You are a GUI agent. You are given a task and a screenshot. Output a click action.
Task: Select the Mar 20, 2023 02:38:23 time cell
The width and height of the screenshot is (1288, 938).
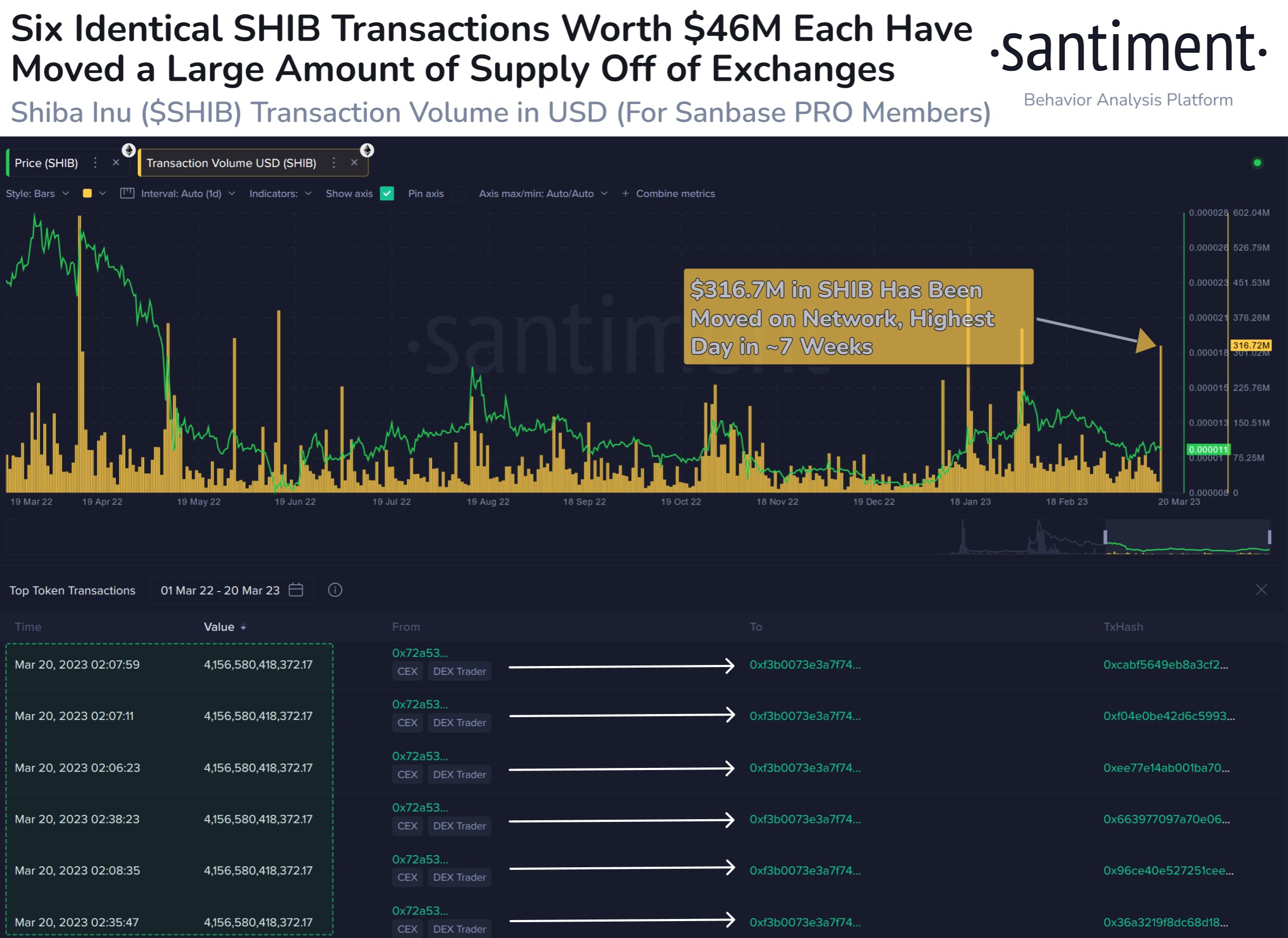pos(77,819)
